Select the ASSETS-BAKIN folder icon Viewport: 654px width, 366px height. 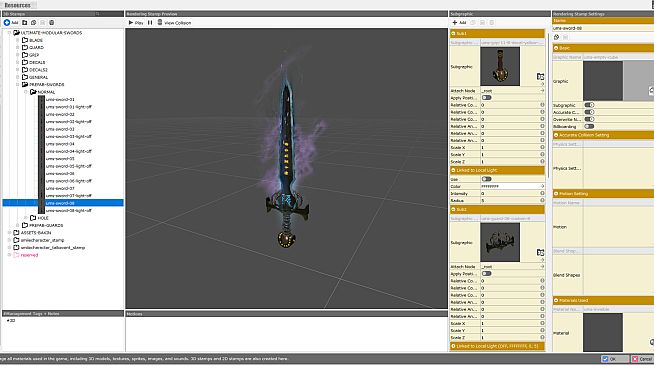click(x=16, y=233)
